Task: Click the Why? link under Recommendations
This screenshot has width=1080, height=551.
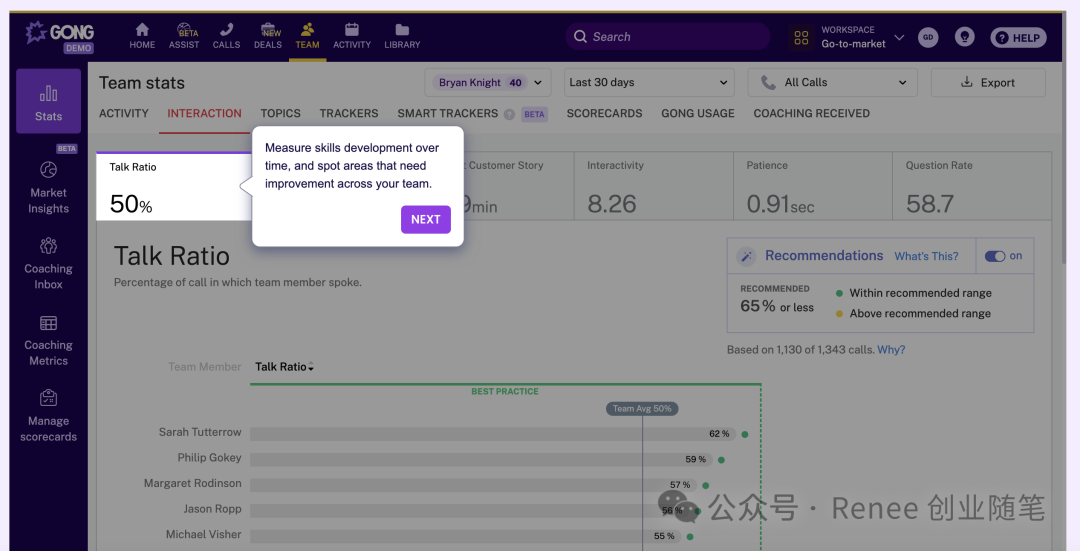Action: pyautogui.click(x=891, y=350)
